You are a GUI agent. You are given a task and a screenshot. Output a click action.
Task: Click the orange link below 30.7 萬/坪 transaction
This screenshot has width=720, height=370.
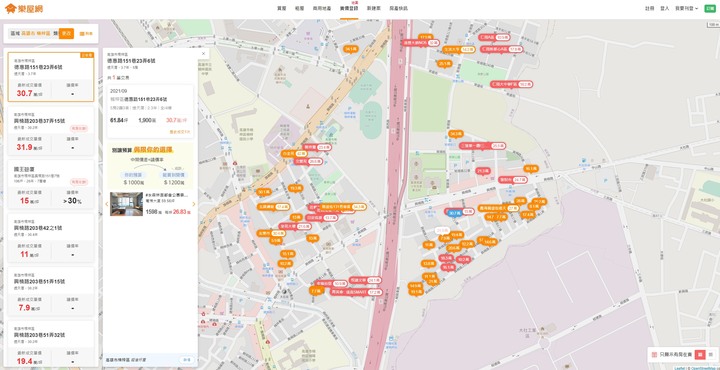tap(180, 132)
